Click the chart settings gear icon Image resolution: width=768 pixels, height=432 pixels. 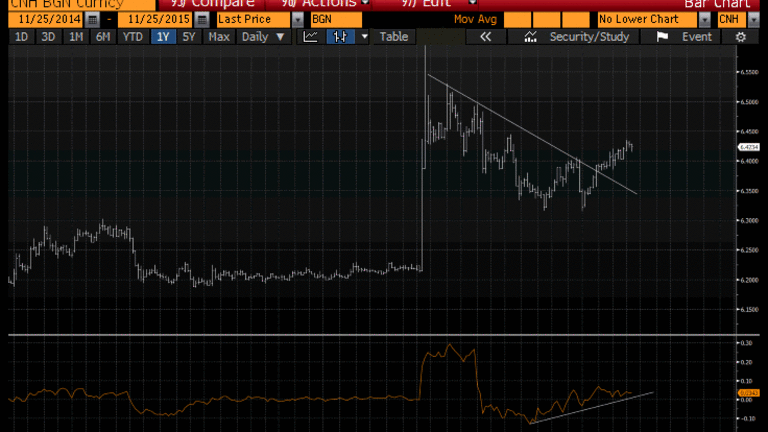click(740, 36)
